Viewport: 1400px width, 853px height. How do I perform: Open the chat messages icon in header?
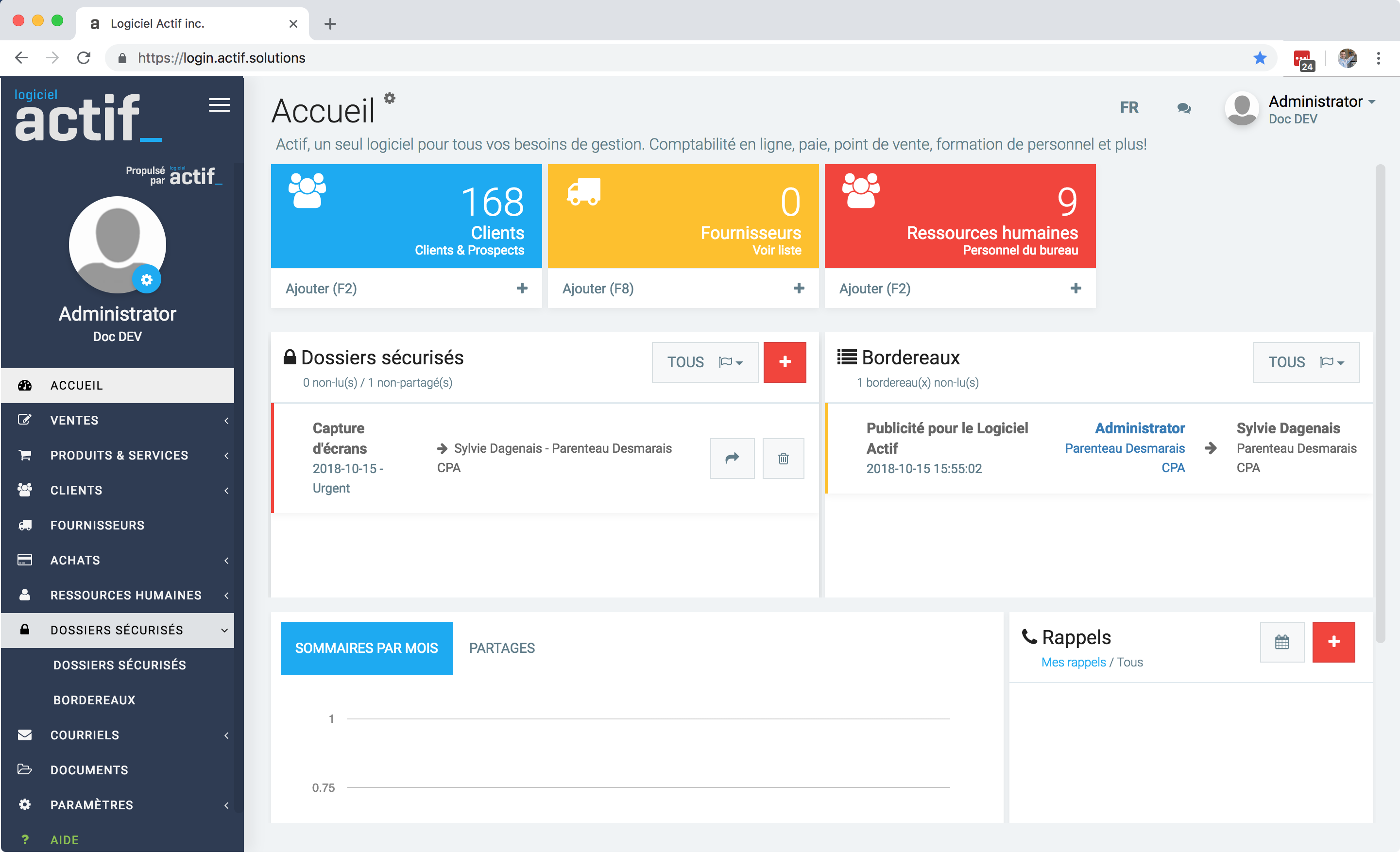(x=1183, y=108)
